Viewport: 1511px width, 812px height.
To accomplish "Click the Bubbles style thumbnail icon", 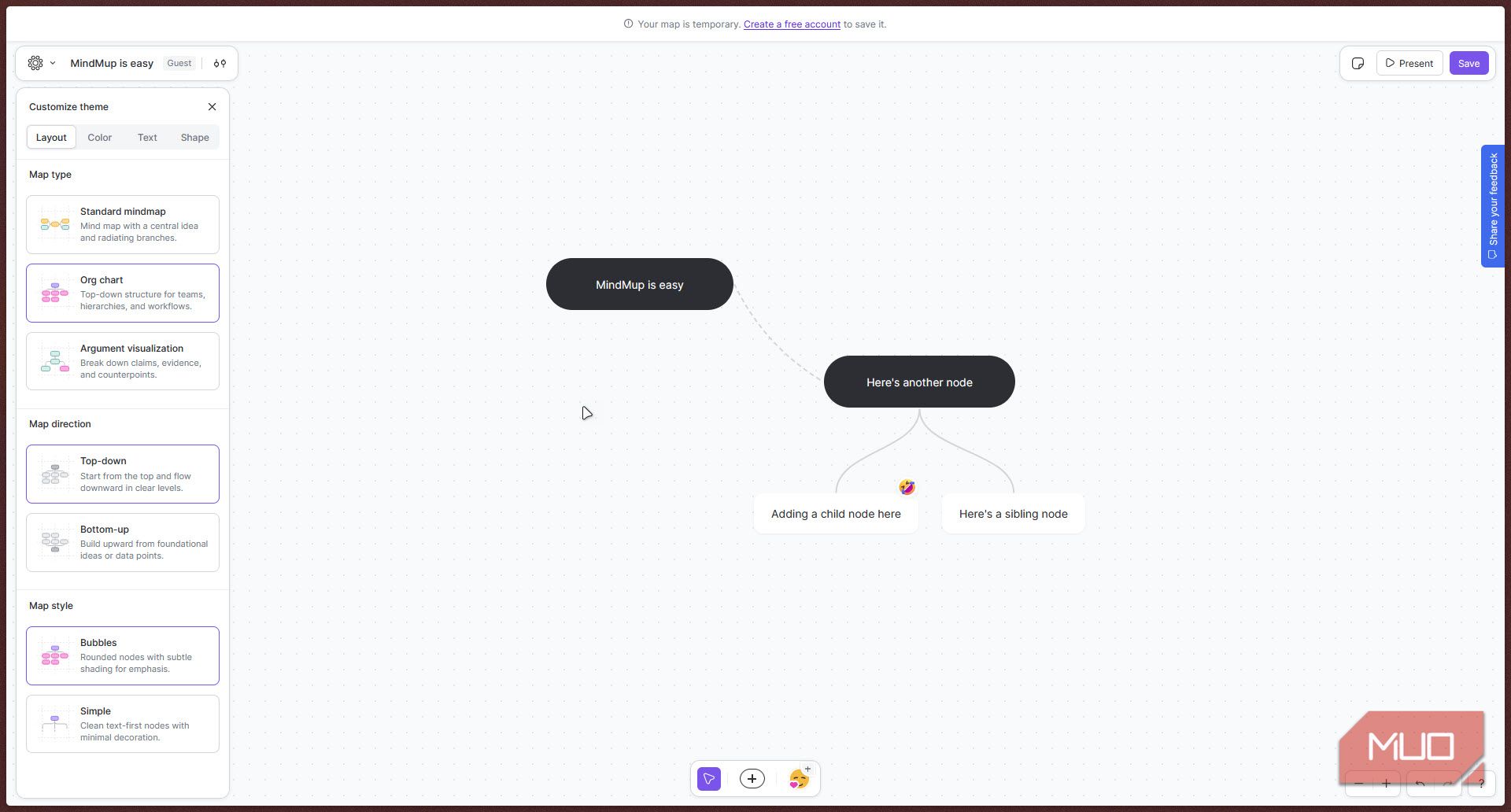I will [55, 655].
